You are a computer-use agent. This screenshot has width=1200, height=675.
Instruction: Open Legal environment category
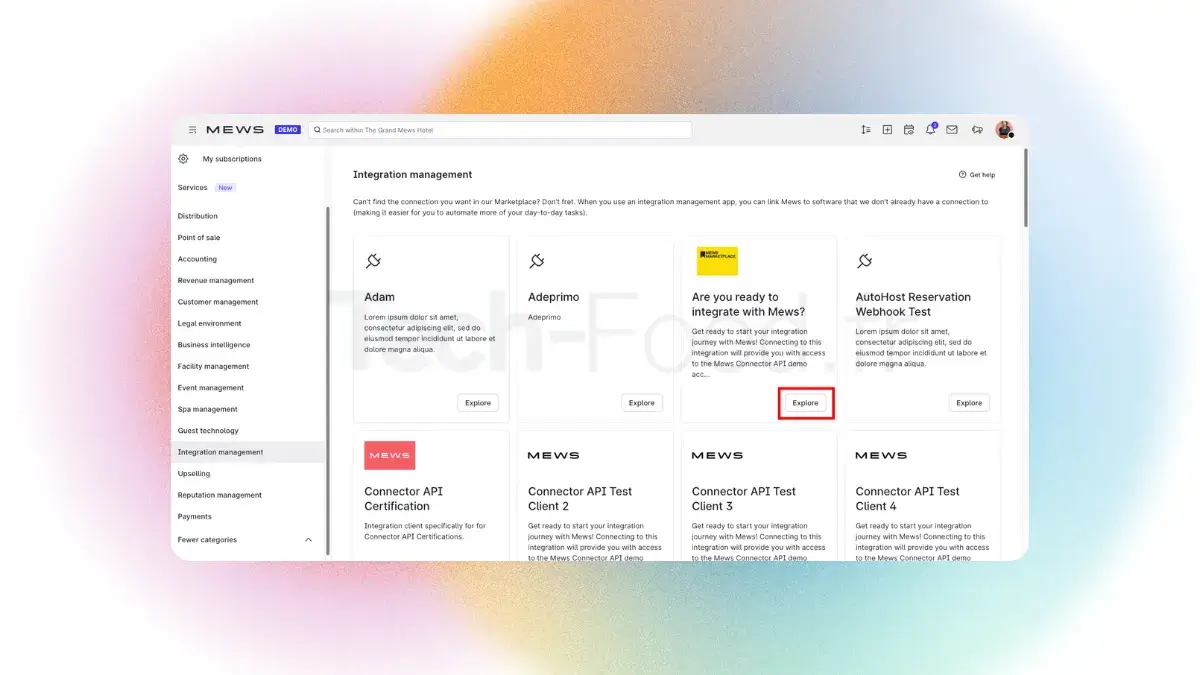pos(210,324)
